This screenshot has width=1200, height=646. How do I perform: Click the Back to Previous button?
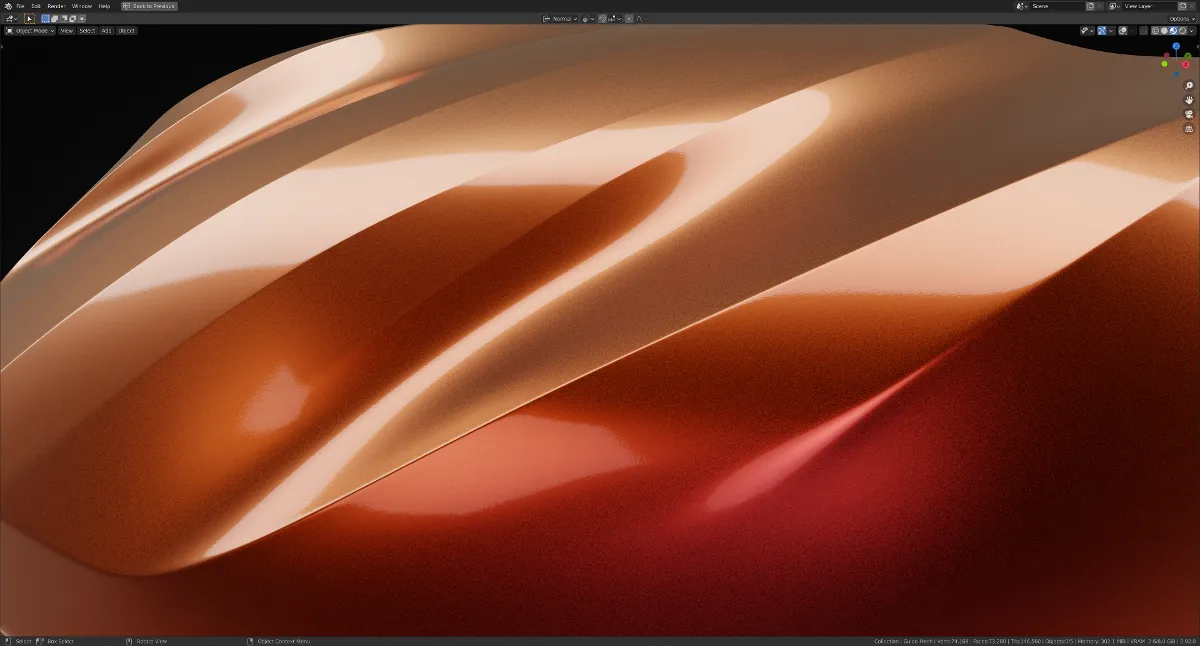point(149,6)
